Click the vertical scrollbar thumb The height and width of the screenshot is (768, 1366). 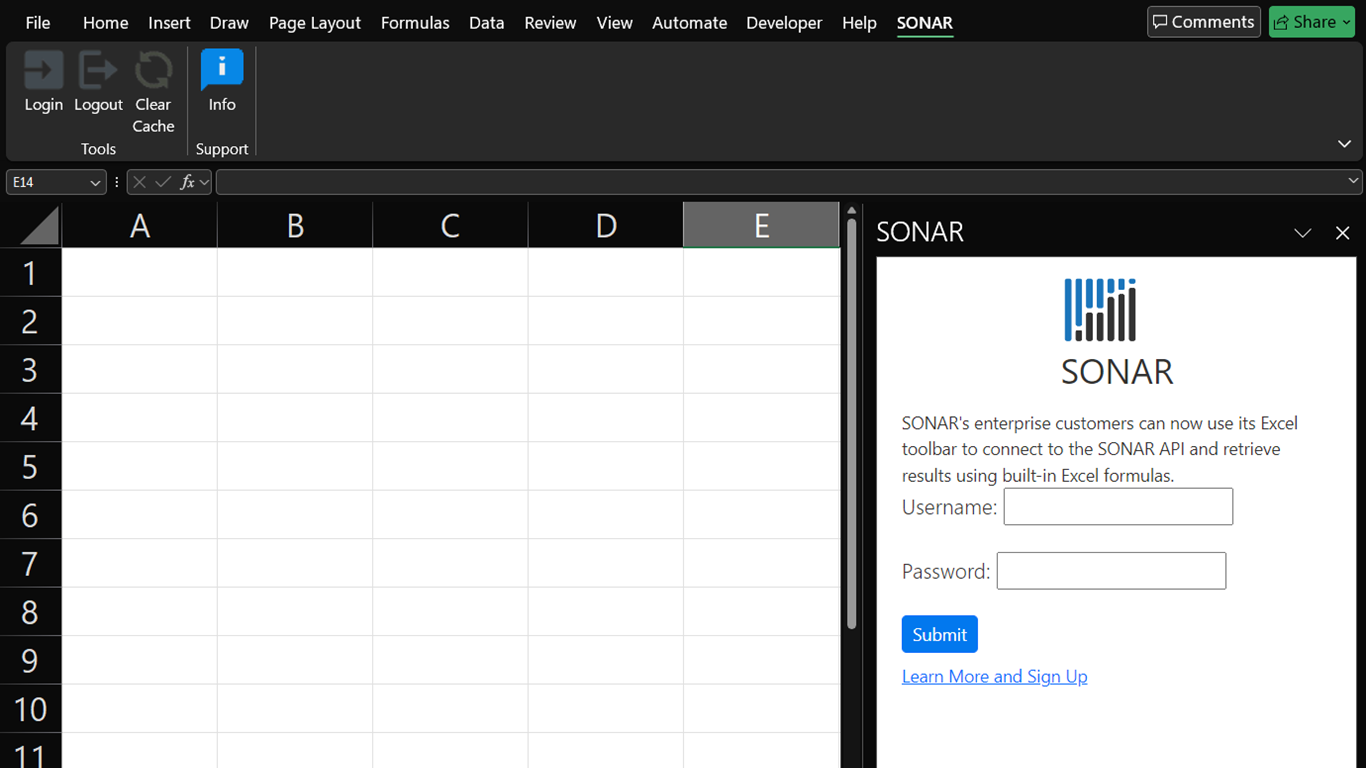coord(852,425)
